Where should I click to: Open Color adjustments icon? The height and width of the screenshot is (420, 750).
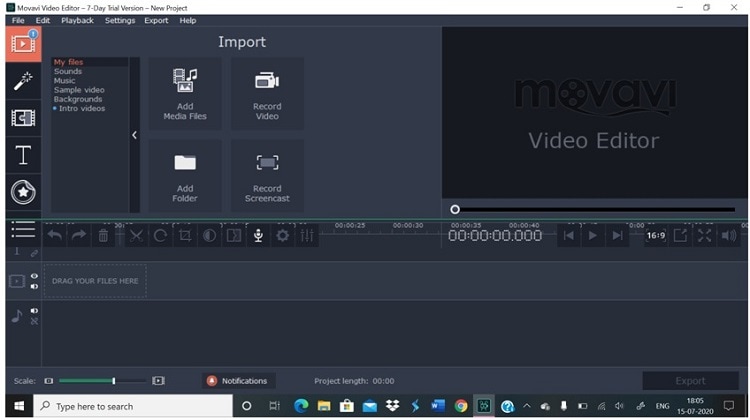point(210,235)
